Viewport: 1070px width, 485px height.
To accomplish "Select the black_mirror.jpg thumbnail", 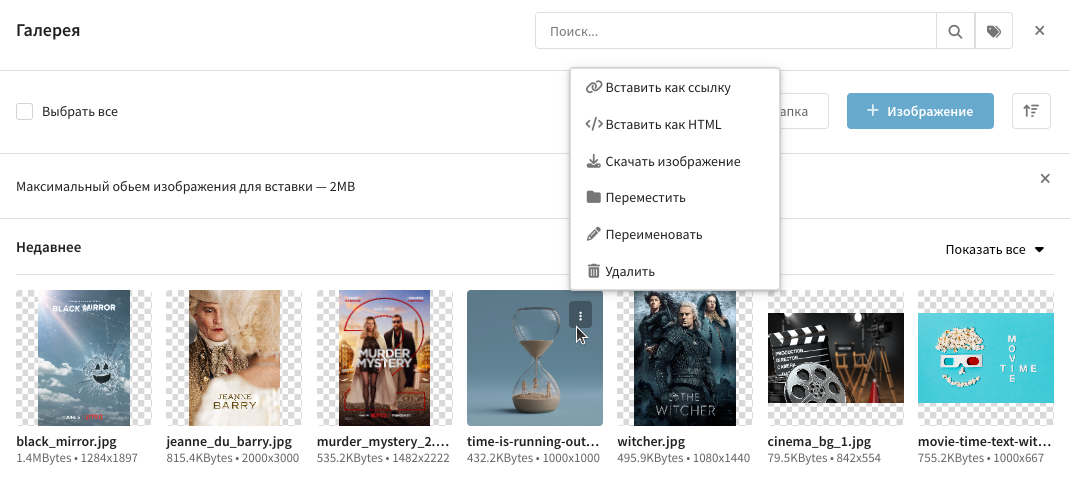I will [x=84, y=358].
